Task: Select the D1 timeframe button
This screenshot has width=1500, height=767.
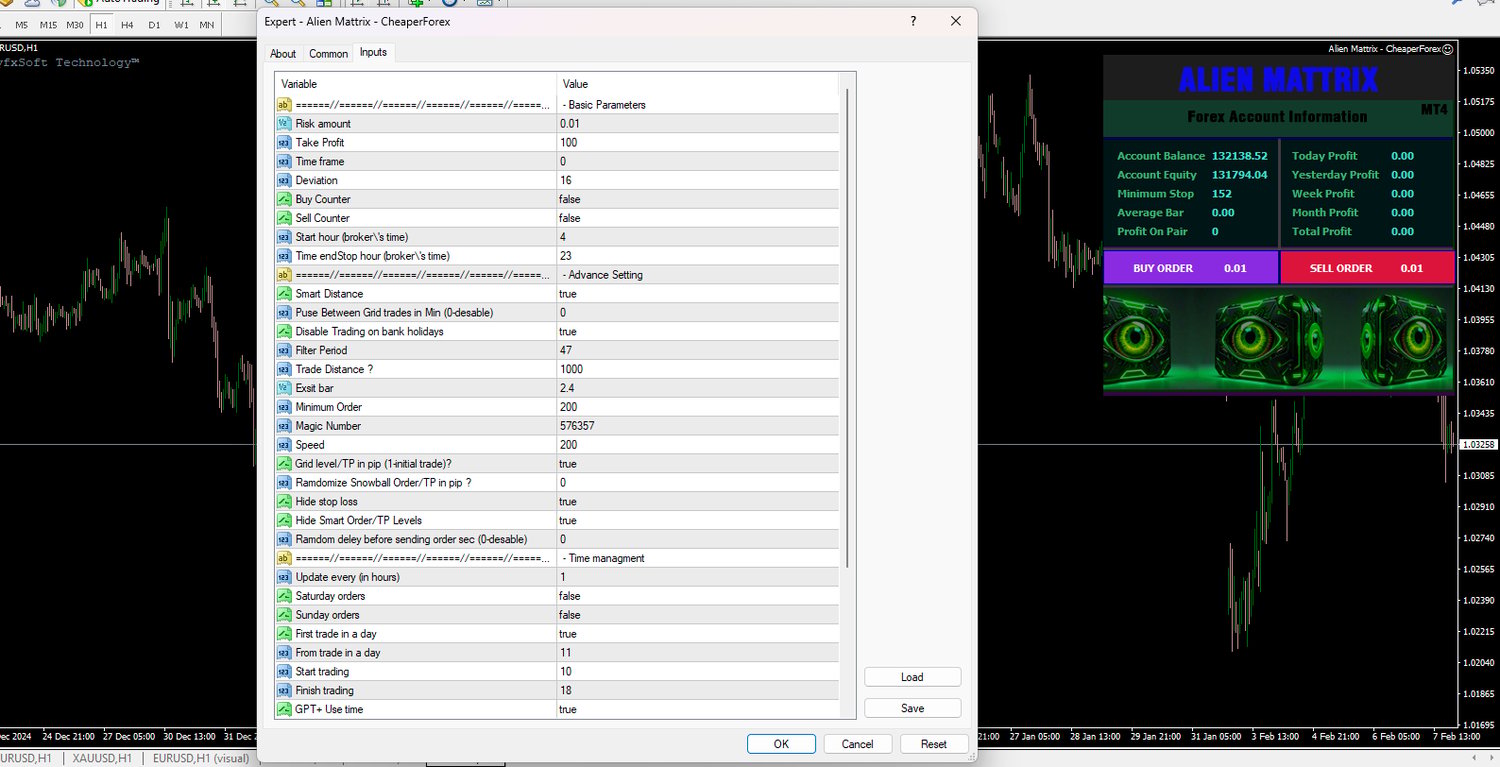Action: 154,25
